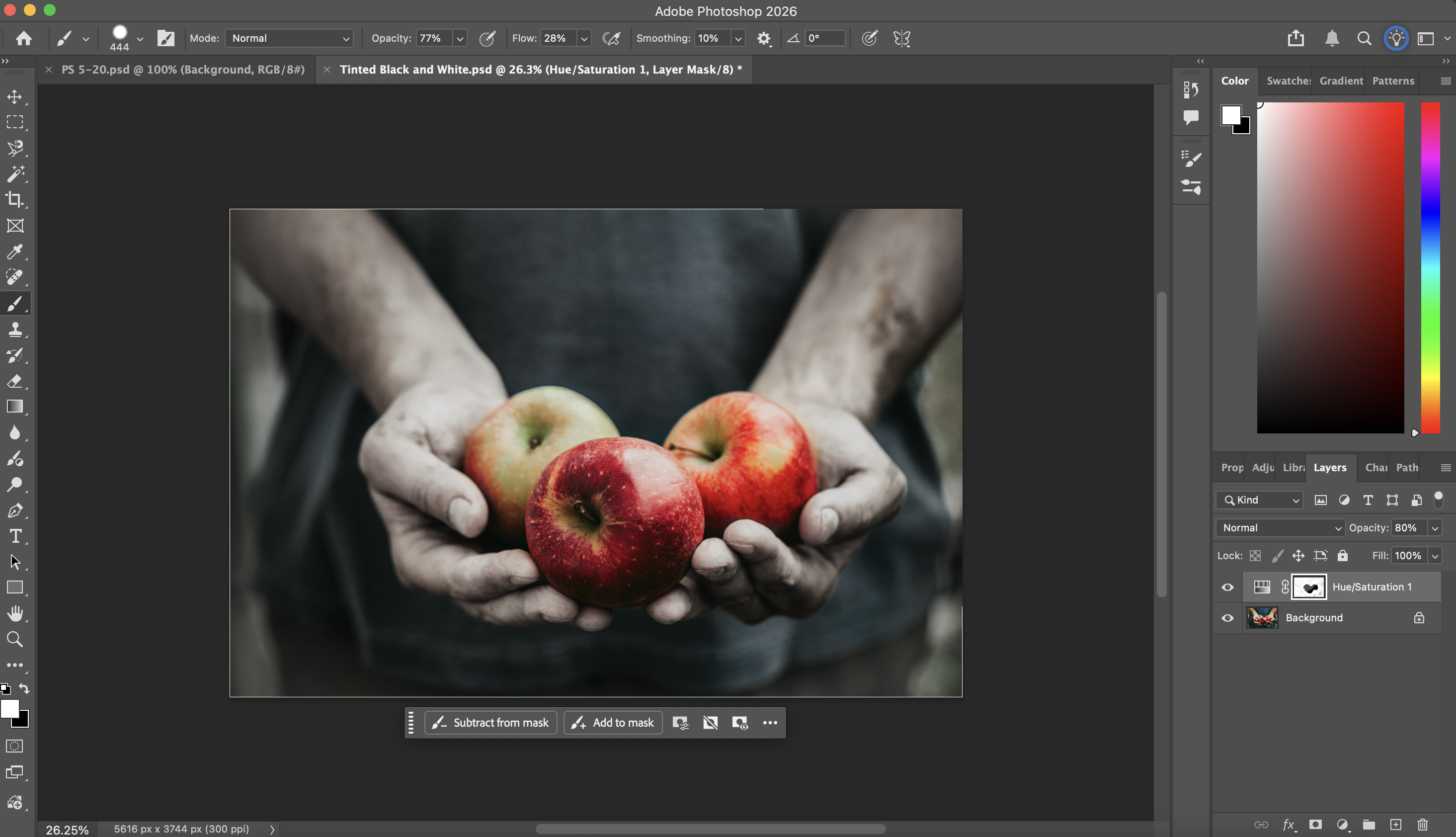This screenshot has height=837, width=1456.
Task: Hide the Hue/Saturation 1 layer
Action: pyautogui.click(x=1227, y=587)
